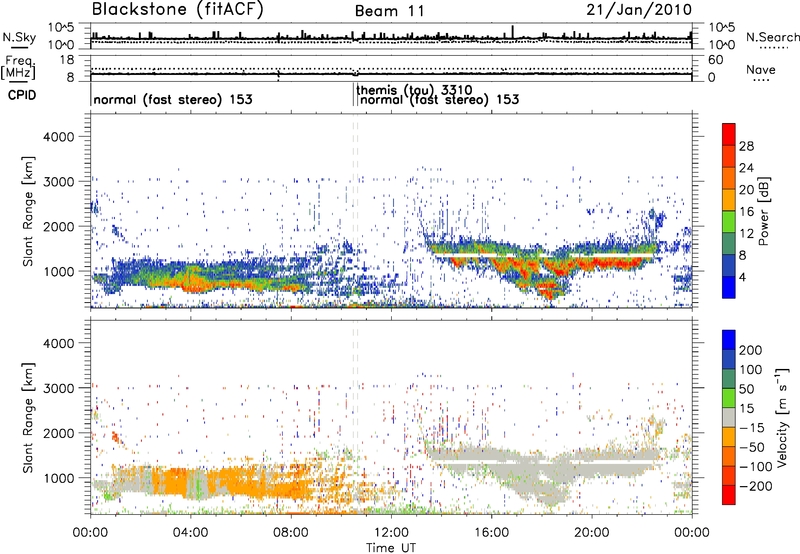
Task: Click the "4000" tick on the power panel
Action: pyautogui.click(x=59, y=137)
